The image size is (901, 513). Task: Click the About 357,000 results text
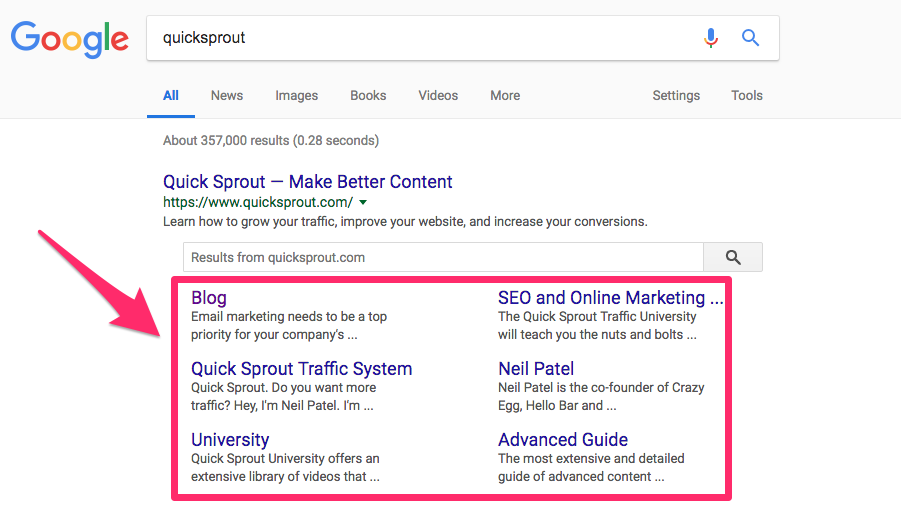point(271,141)
